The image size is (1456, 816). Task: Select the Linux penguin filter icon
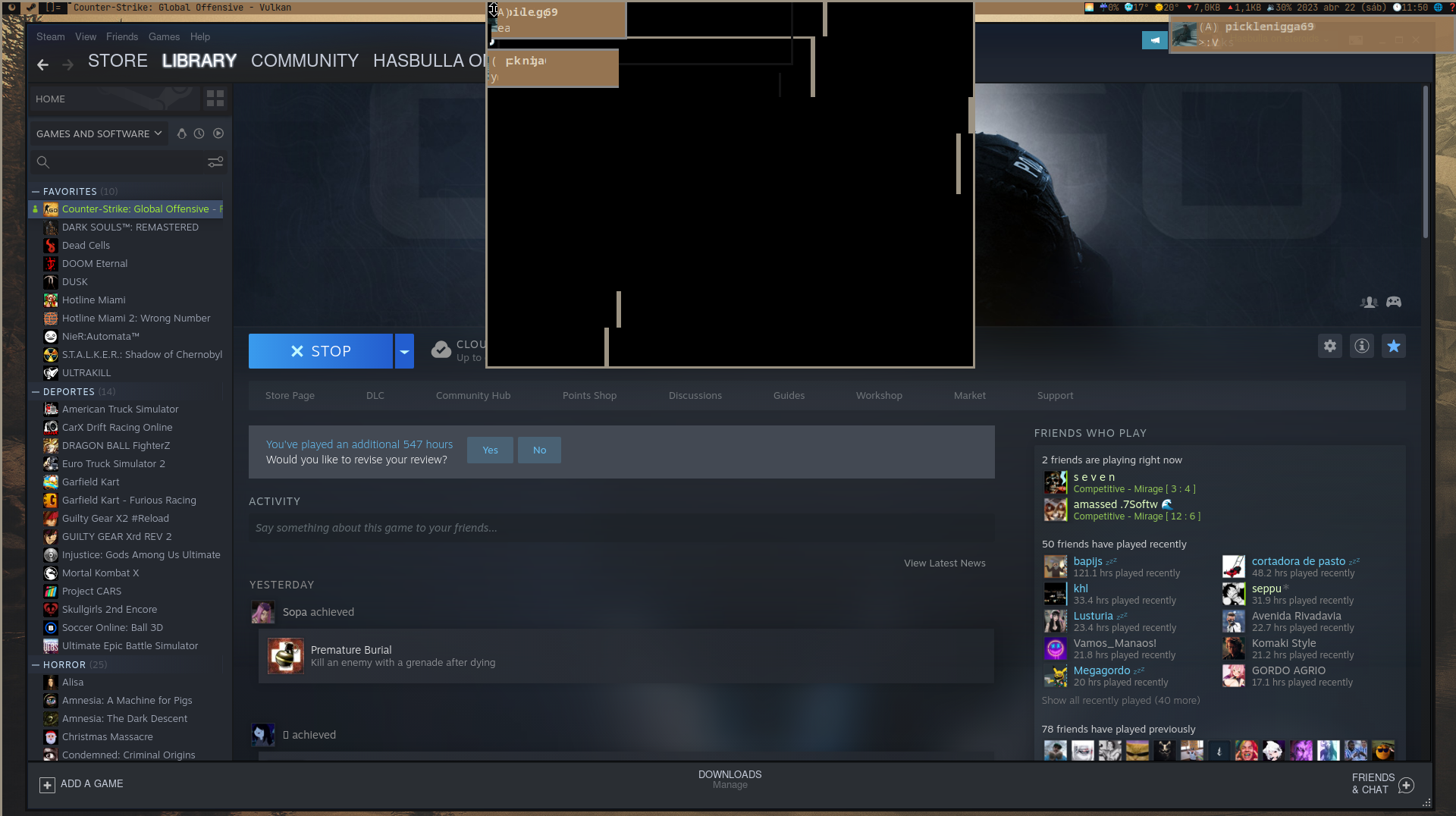(181, 133)
